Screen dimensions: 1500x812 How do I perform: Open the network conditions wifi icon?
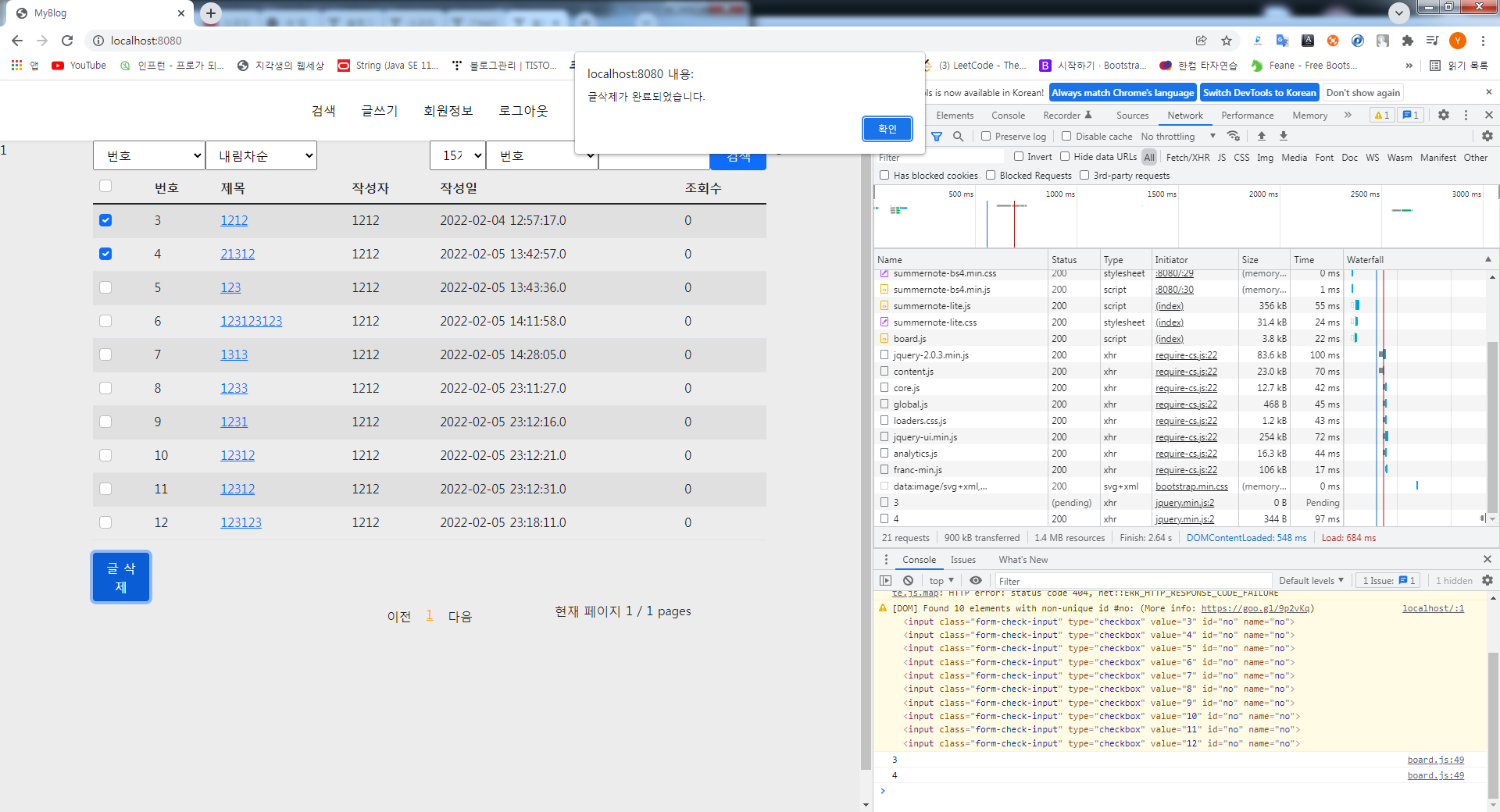(1234, 137)
